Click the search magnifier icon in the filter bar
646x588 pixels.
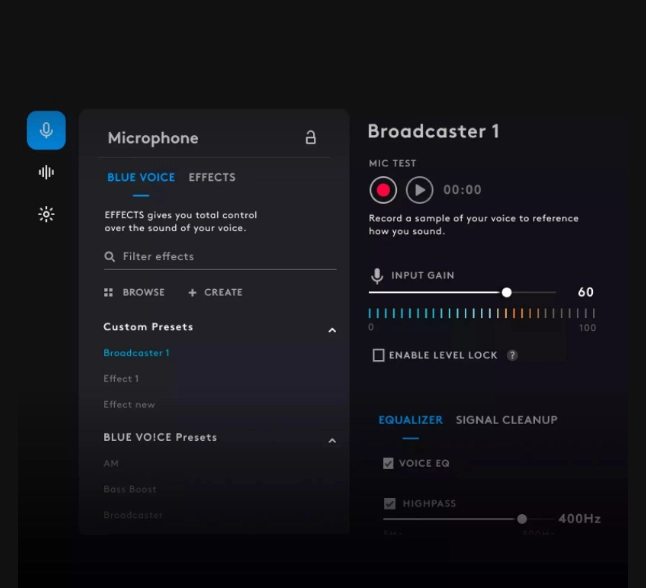[109, 257]
